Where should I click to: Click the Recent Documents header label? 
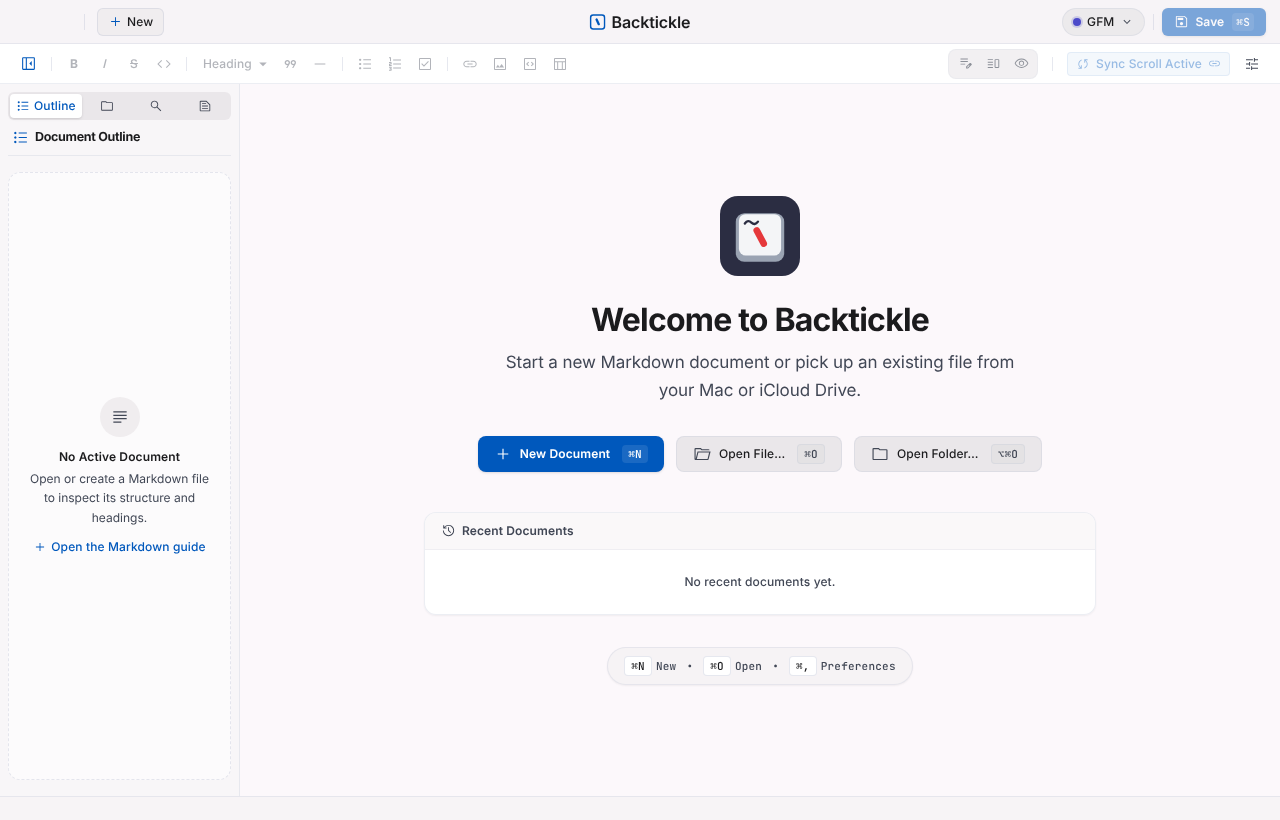pyautogui.click(x=518, y=531)
